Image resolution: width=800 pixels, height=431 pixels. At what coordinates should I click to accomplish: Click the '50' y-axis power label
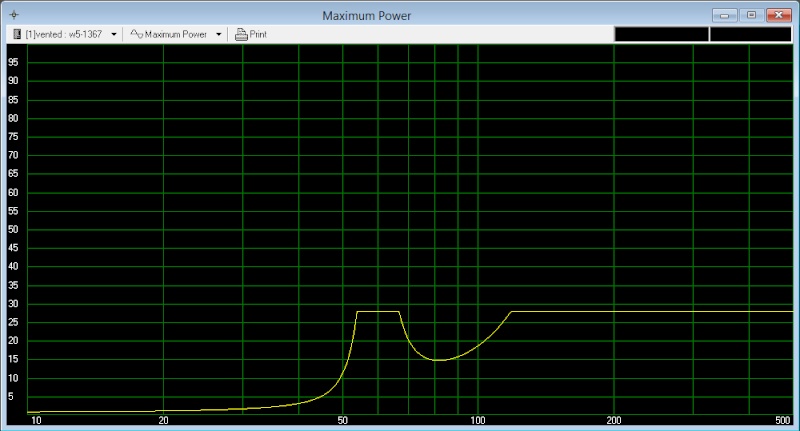[x=13, y=230]
